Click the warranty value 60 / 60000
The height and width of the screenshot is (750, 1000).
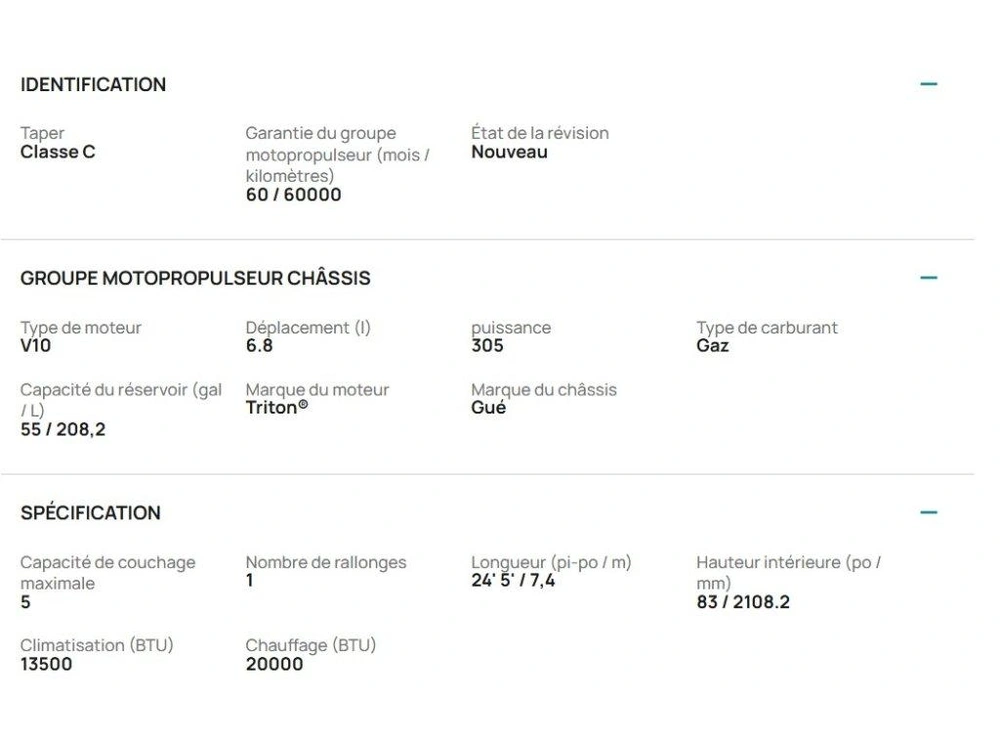click(293, 195)
